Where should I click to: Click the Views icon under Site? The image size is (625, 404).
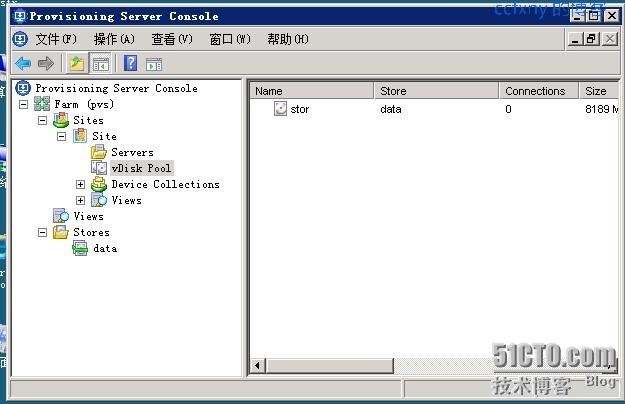99,200
